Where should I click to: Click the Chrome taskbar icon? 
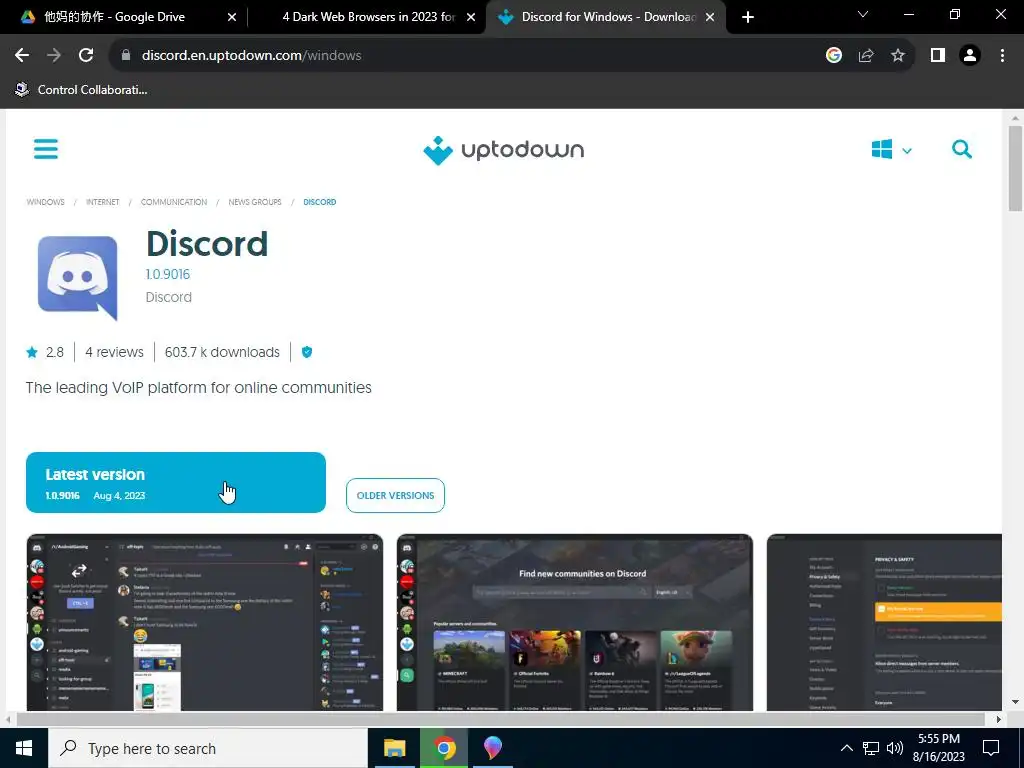[444, 748]
